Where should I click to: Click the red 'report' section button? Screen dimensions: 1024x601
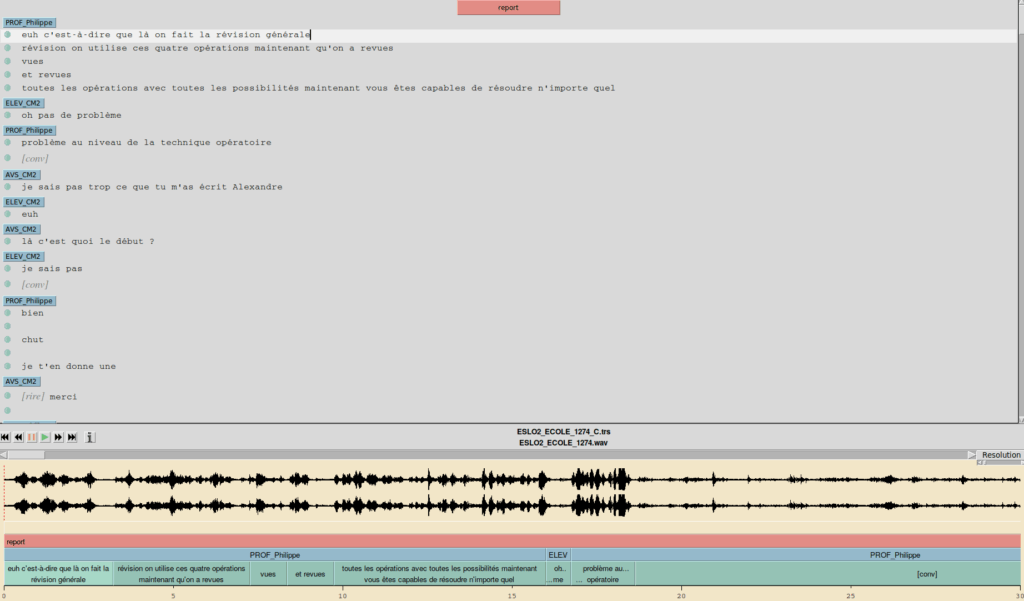click(508, 8)
